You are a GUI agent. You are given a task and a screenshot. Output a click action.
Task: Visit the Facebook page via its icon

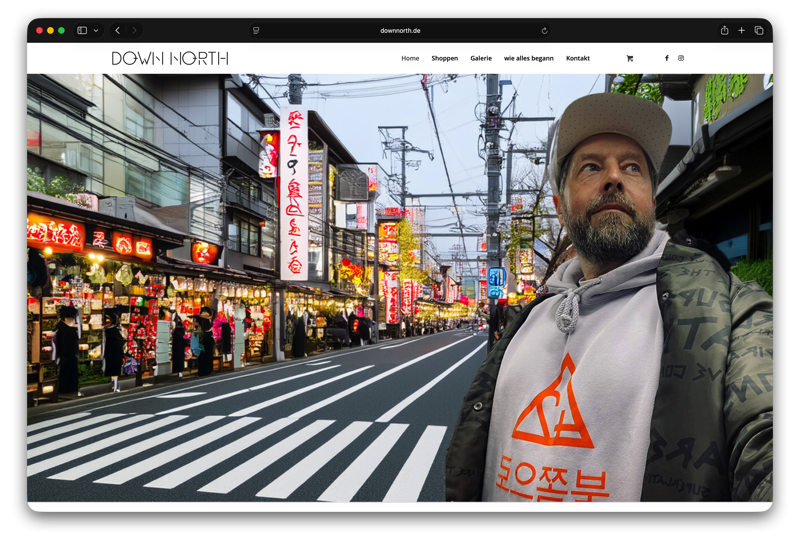coord(667,58)
